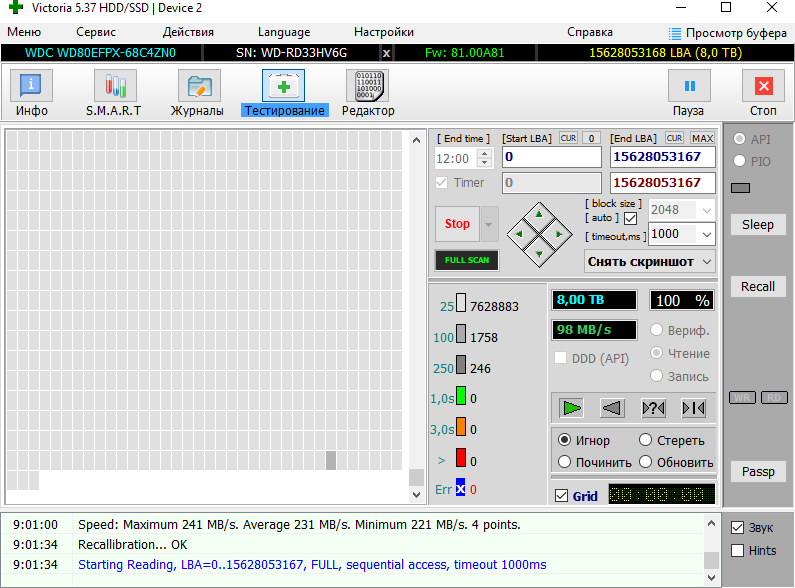Click MAX button next to End LBA
The image size is (795, 588).
click(703, 138)
